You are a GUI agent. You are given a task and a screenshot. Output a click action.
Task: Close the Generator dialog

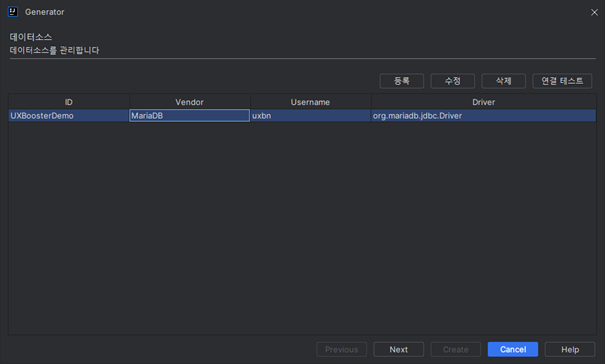click(594, 12)
